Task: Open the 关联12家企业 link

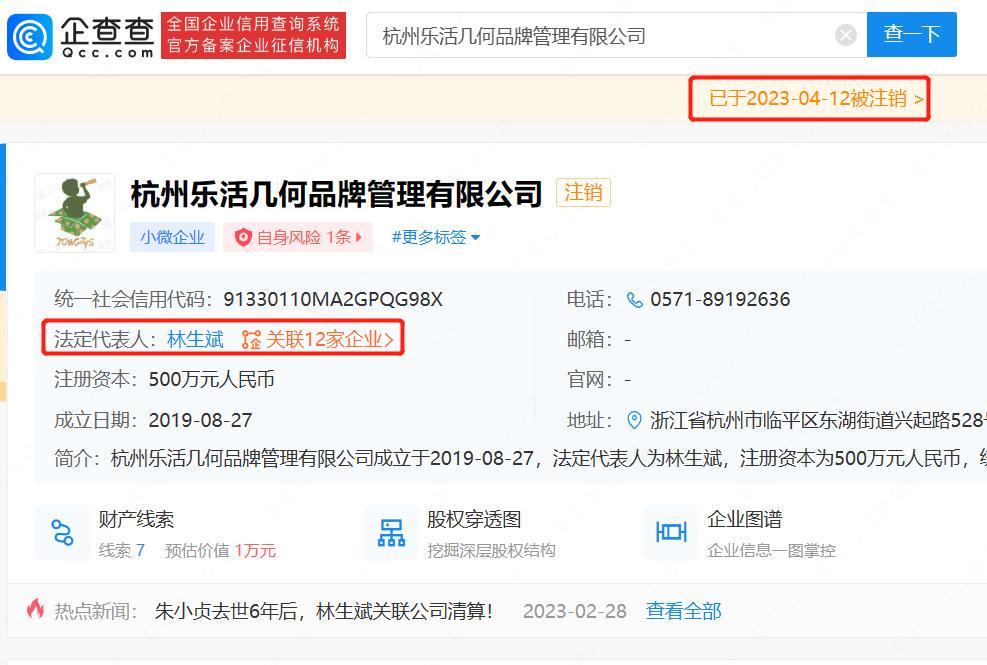Action: click(x=329, y=340)
